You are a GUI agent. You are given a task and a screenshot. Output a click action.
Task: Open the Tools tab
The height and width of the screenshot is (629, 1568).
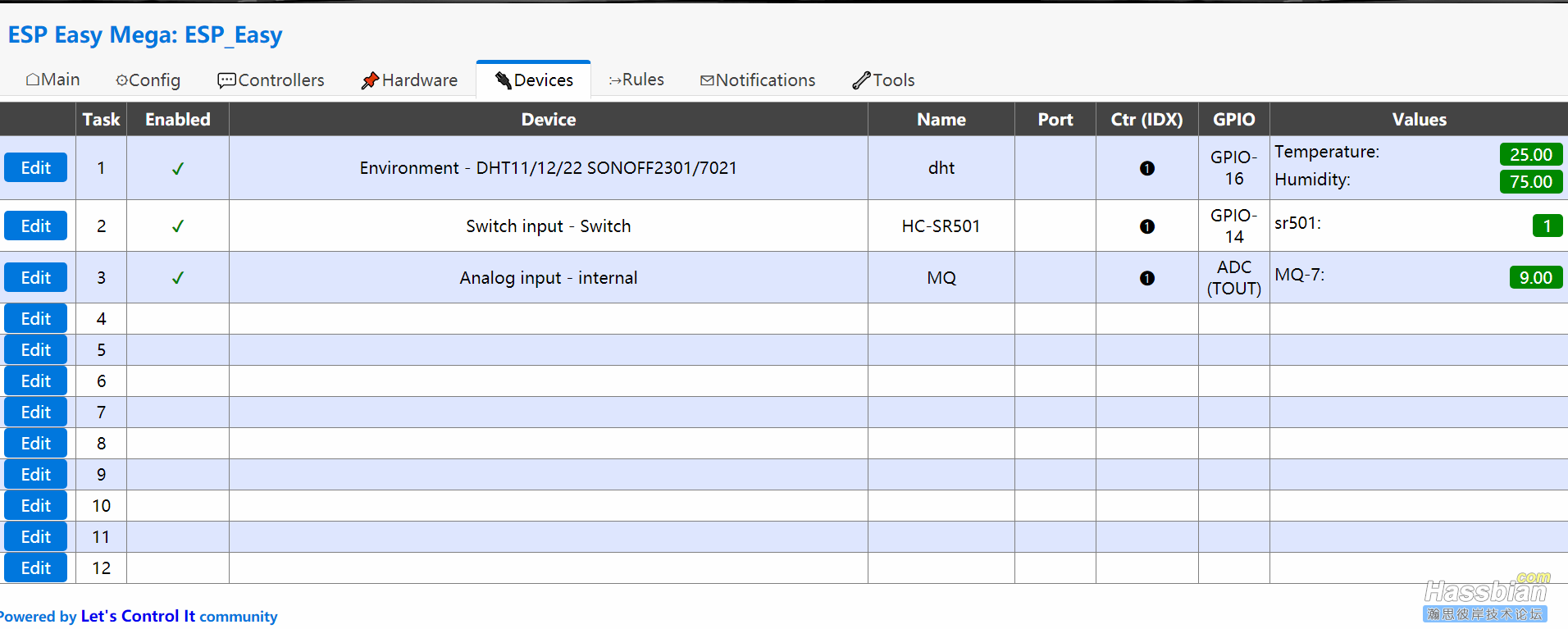[883, 80]
